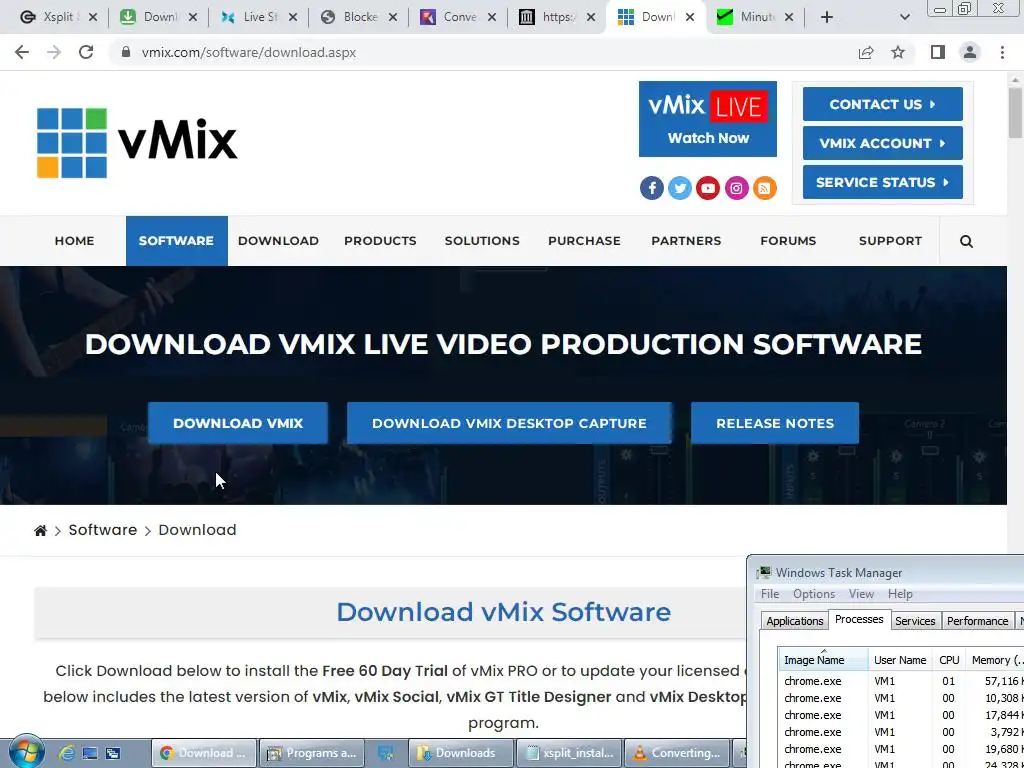The width and height of the screenshot is (1024, 768).
Task: Click the home icon in breadcrumb
Action: (x=40, y=530)
